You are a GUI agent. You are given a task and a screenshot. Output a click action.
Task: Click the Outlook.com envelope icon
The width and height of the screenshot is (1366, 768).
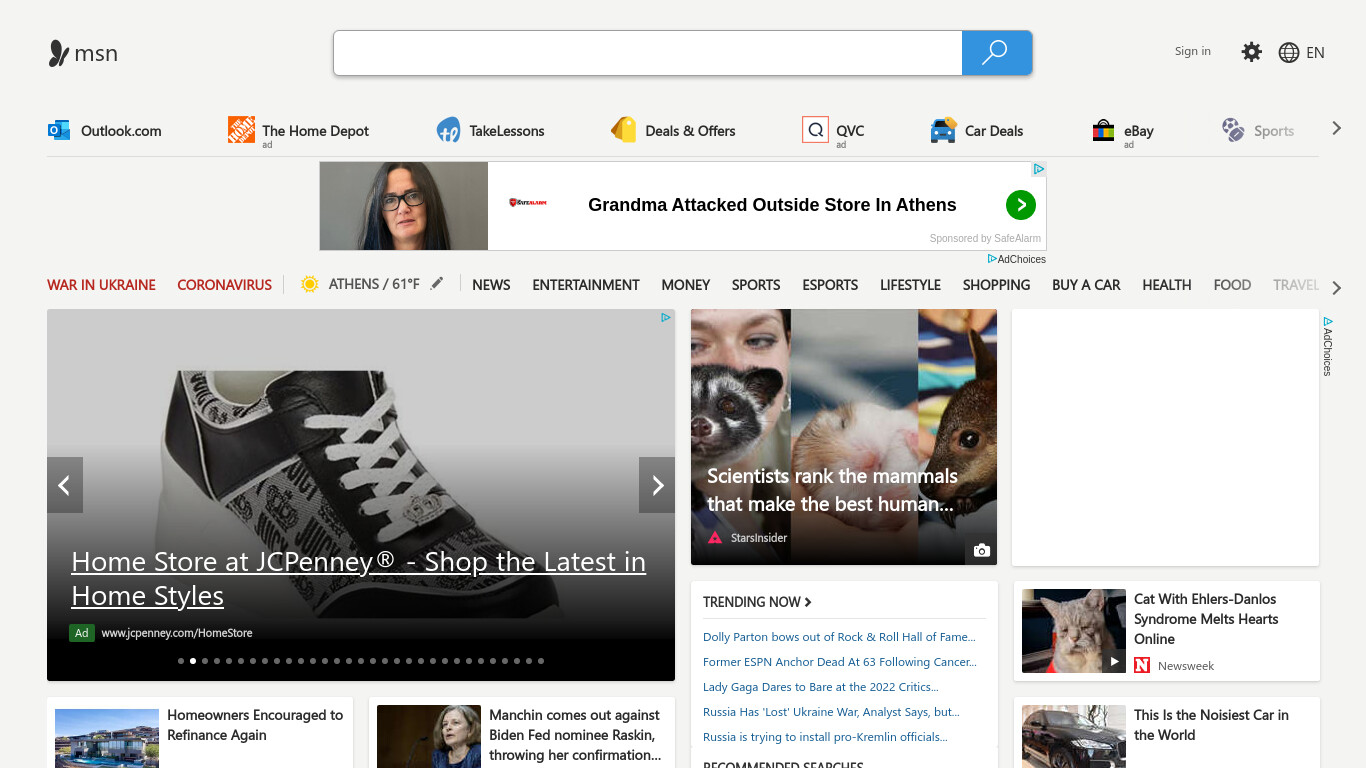(59, 130)
